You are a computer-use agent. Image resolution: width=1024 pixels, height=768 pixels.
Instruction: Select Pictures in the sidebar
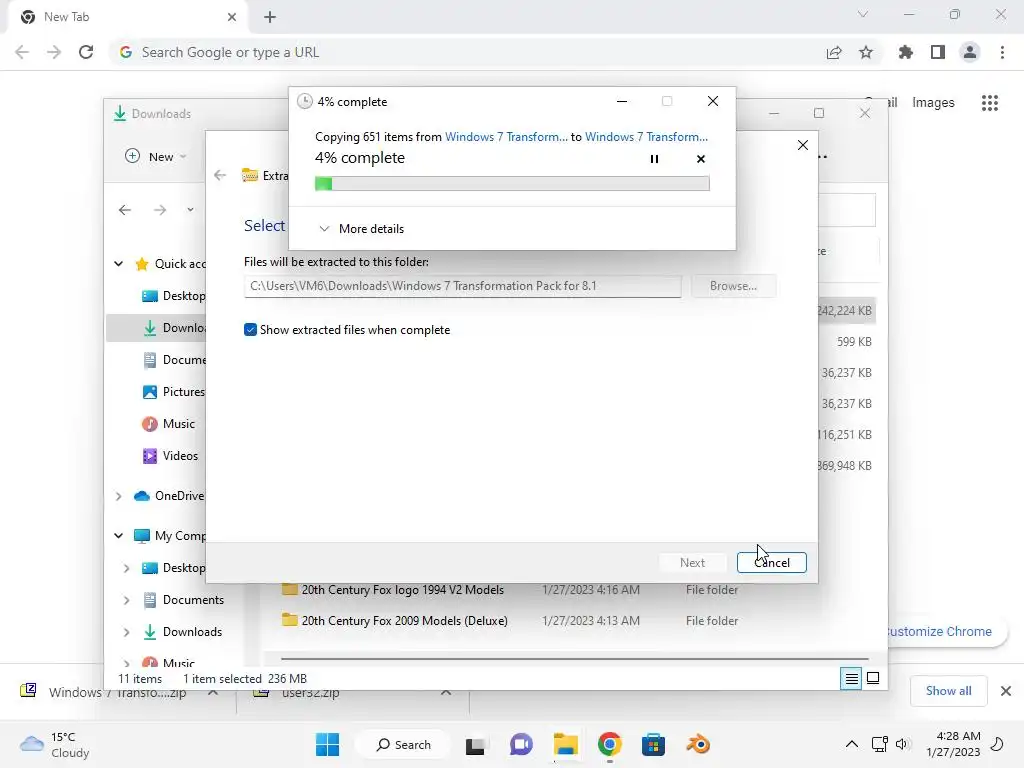click(x=174, y=392)
